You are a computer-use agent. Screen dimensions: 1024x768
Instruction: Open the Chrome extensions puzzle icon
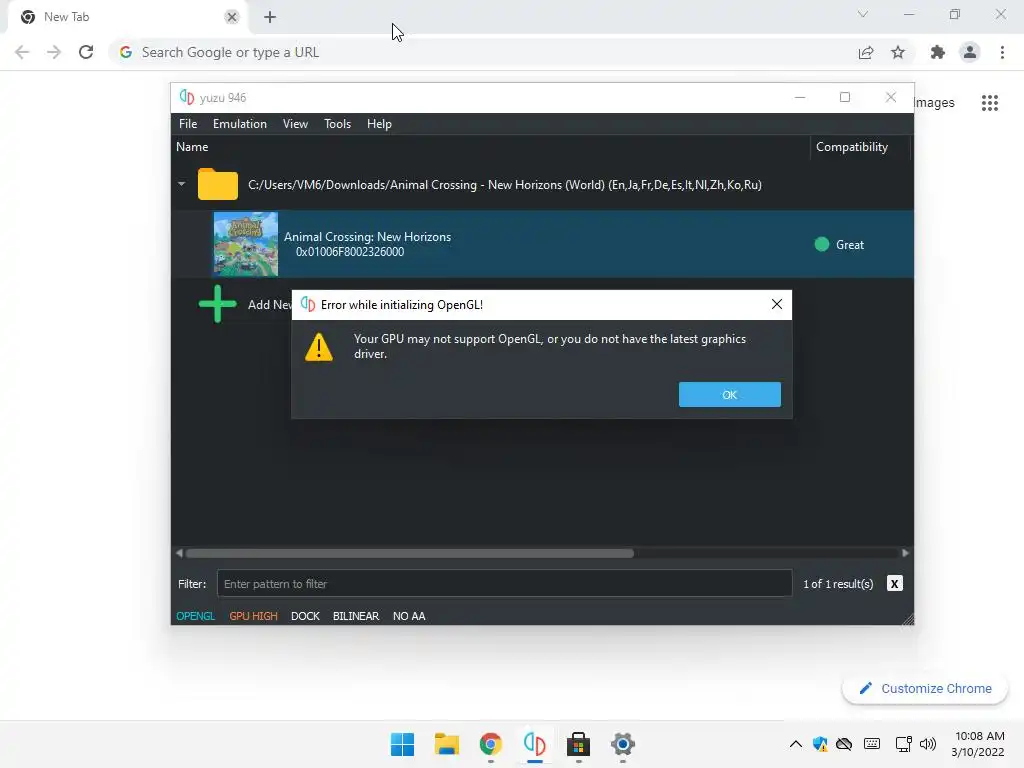(938, 52)
